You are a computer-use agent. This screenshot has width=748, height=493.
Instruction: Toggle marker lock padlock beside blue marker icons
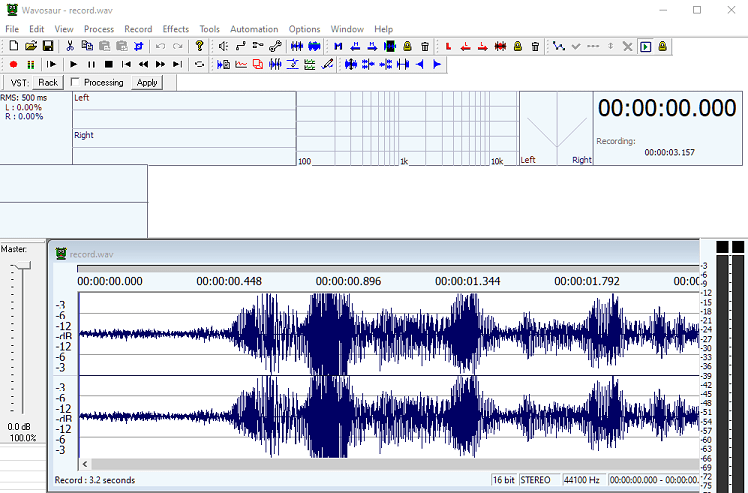click(407, 46)
